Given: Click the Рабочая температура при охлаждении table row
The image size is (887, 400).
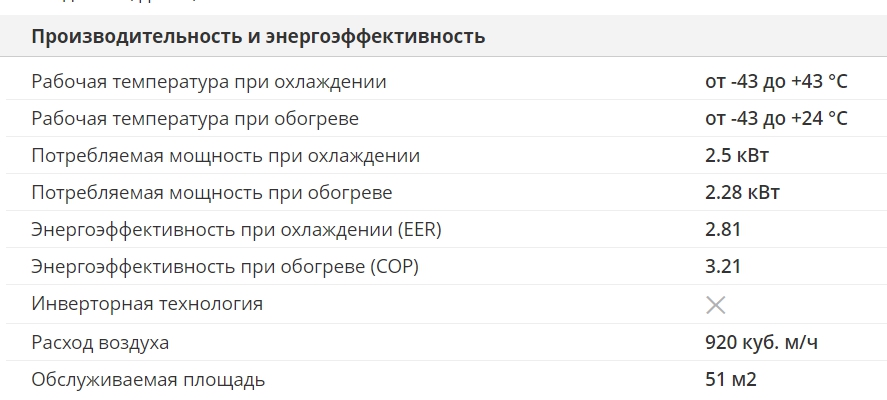Looking at the screenshot, I should (444, 81).
